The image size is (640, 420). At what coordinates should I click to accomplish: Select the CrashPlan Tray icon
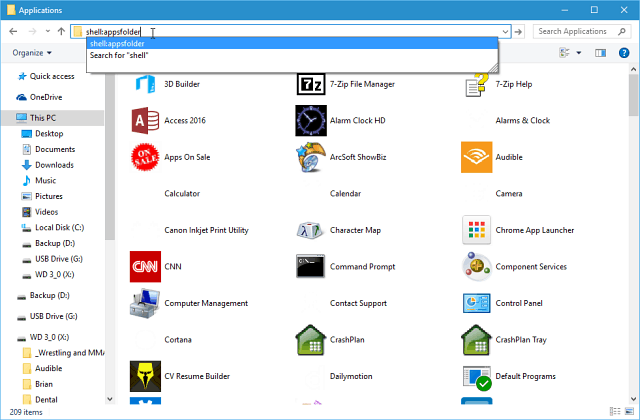[476, 340]
